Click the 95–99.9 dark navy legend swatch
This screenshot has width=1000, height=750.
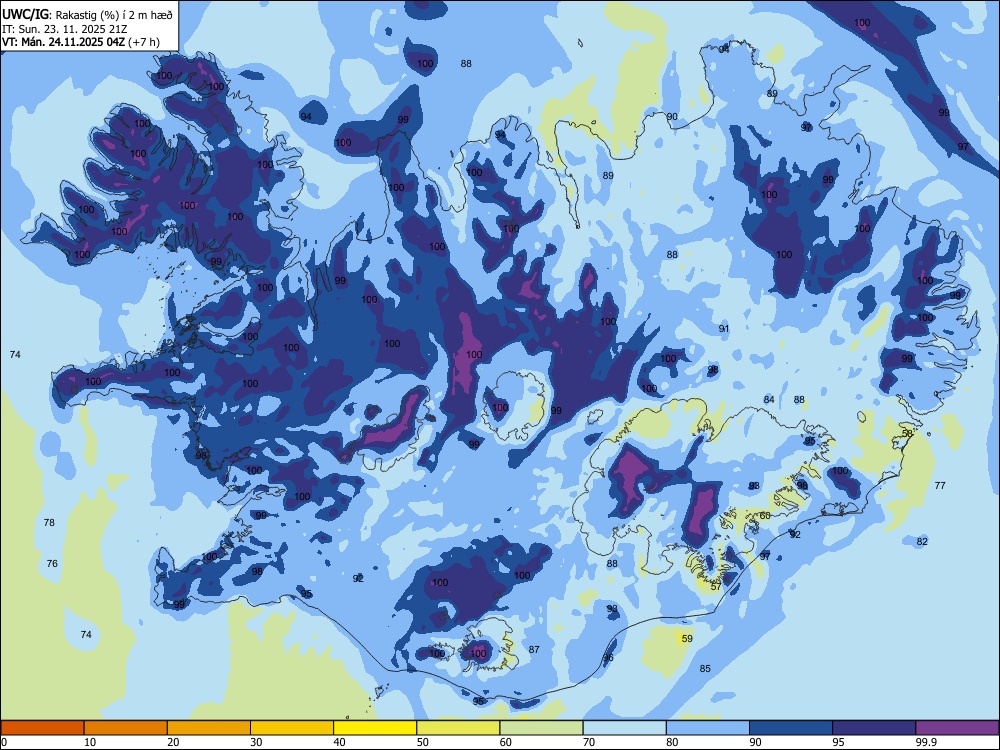tap(874, 728)
